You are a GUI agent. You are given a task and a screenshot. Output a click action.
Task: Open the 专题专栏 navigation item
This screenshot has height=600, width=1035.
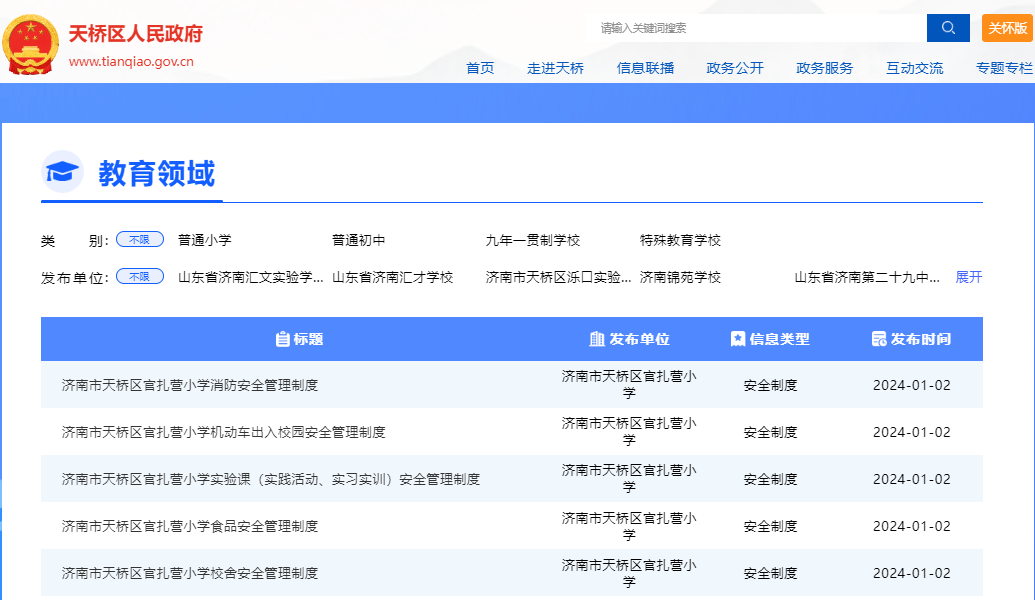pos(1004,68)
